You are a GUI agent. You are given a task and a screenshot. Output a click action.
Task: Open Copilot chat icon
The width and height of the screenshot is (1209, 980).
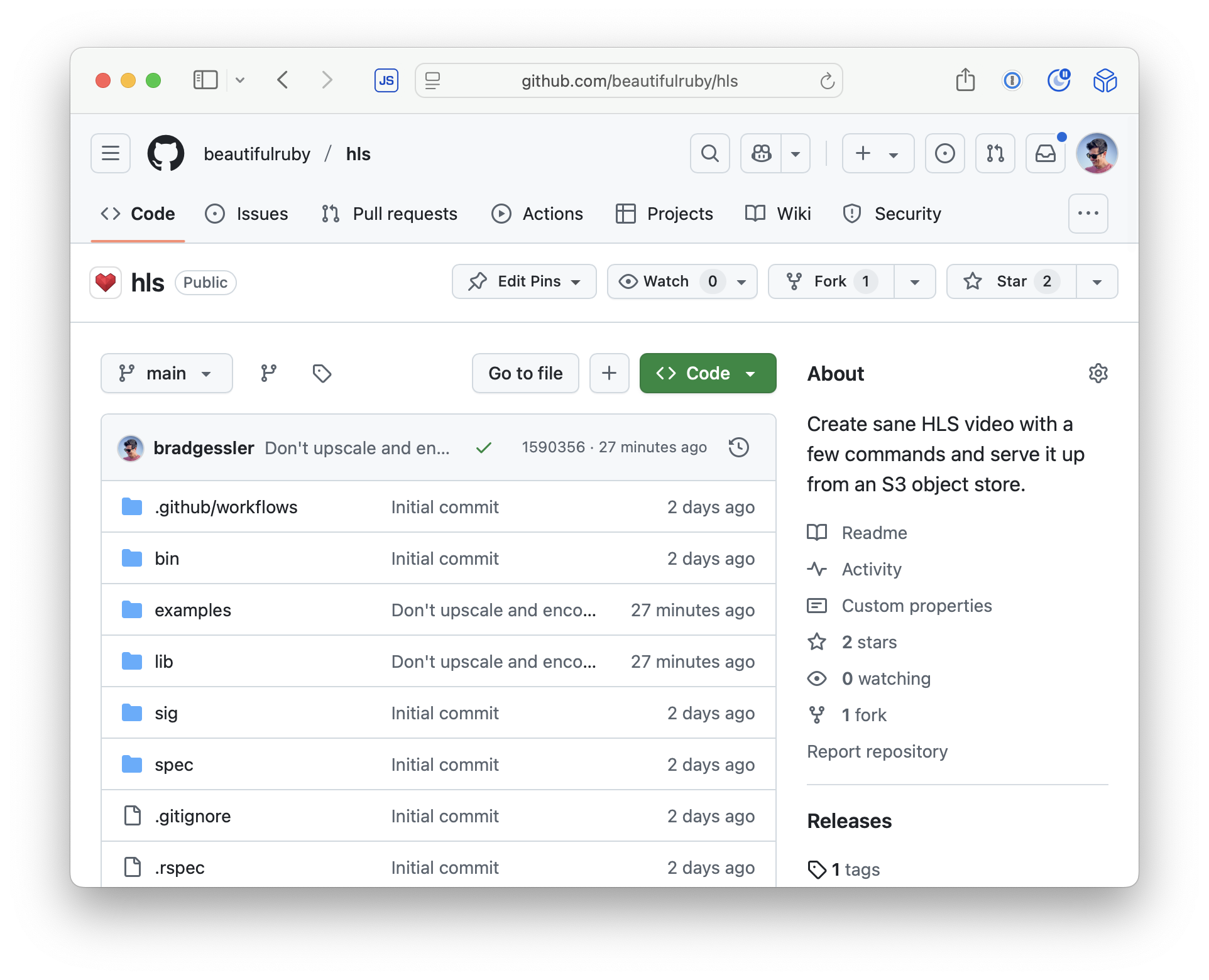click(x=762, y=153)
